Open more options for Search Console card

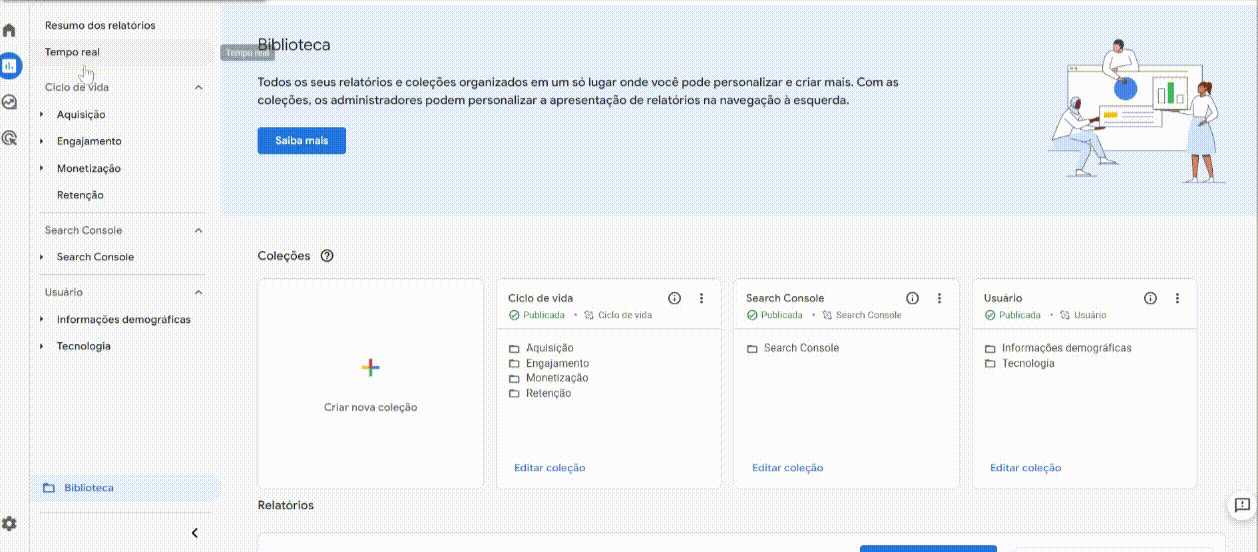[939, 298]
